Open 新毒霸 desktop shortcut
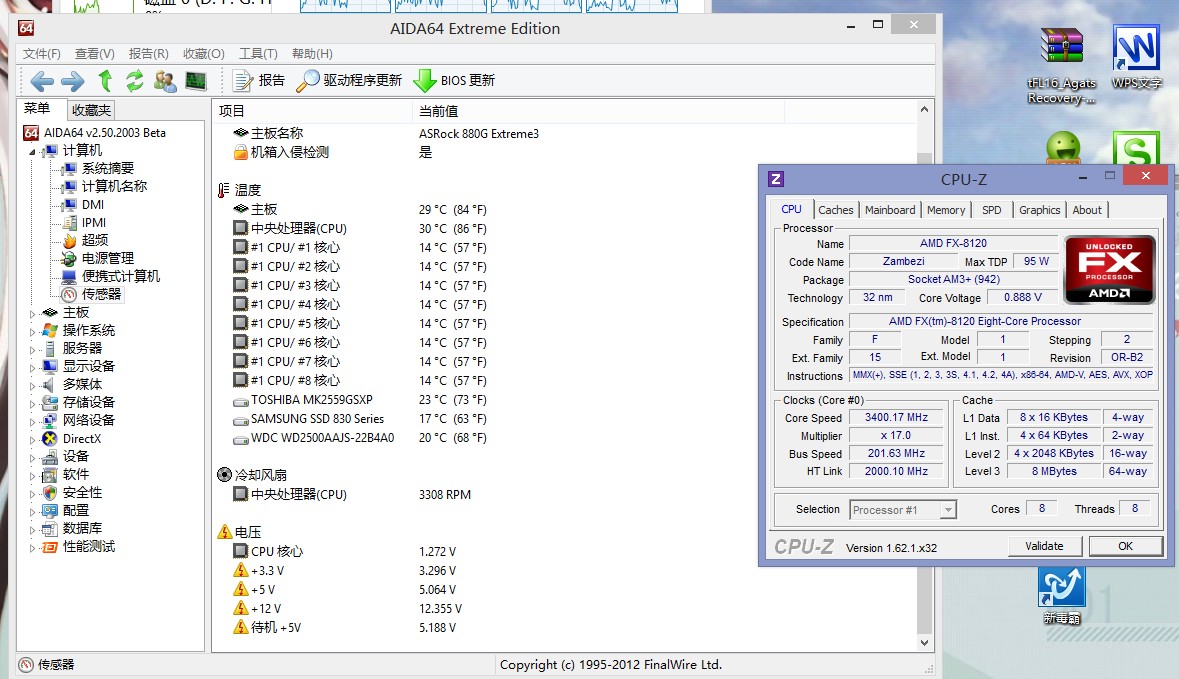 click(1062, 596)
